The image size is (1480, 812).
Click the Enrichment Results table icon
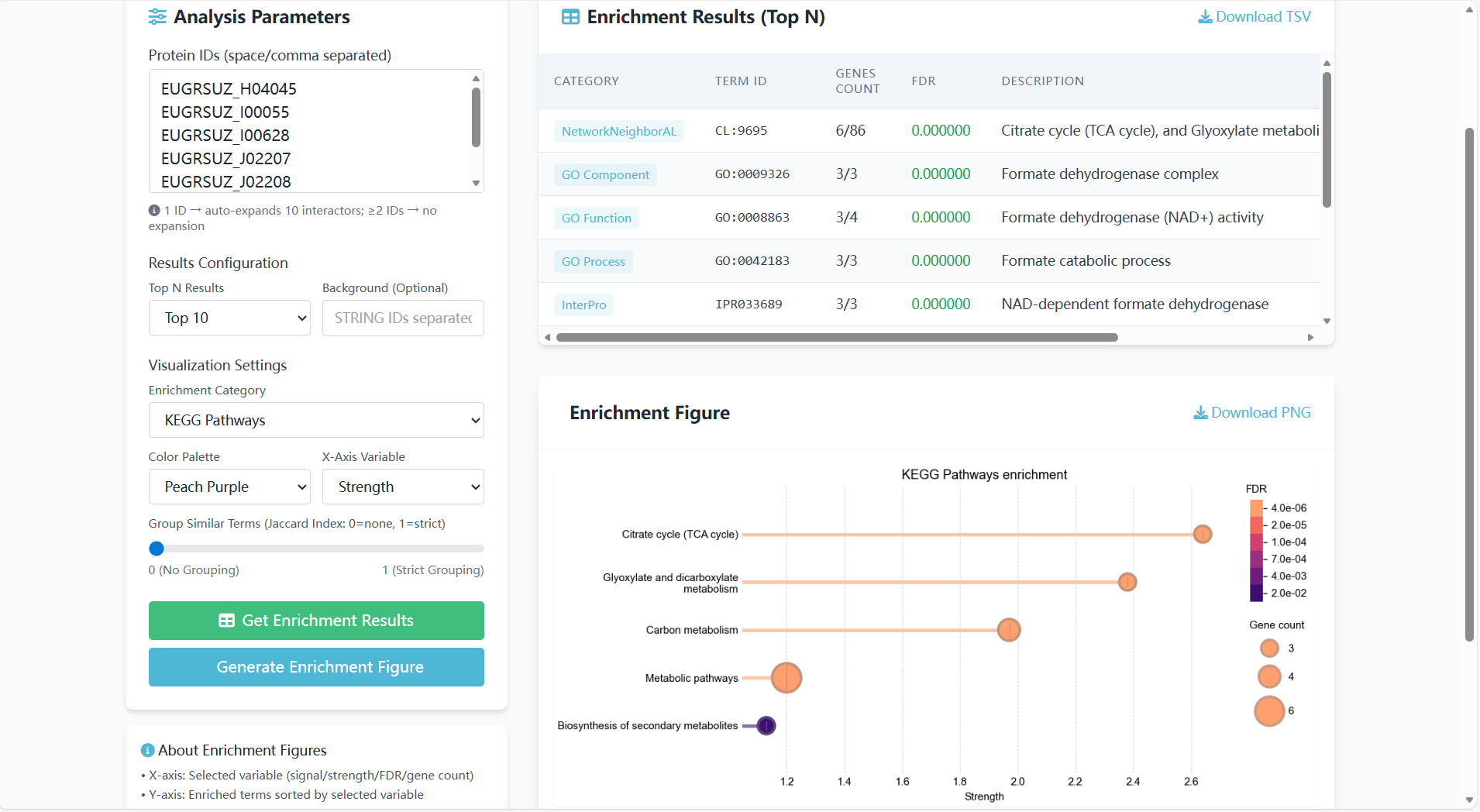570,16
